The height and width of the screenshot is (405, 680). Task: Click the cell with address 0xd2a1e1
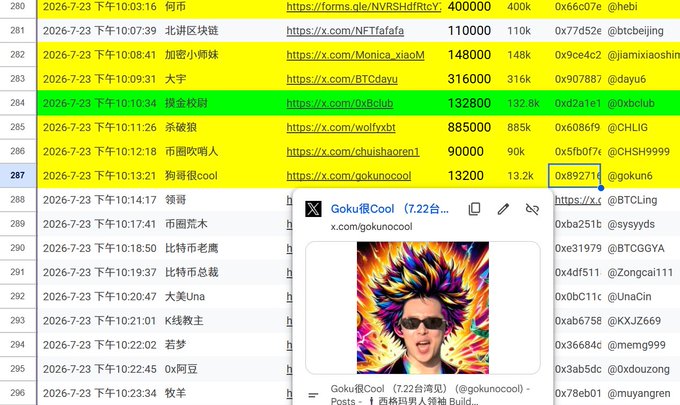pyautogui.click(x=578, y=103)
